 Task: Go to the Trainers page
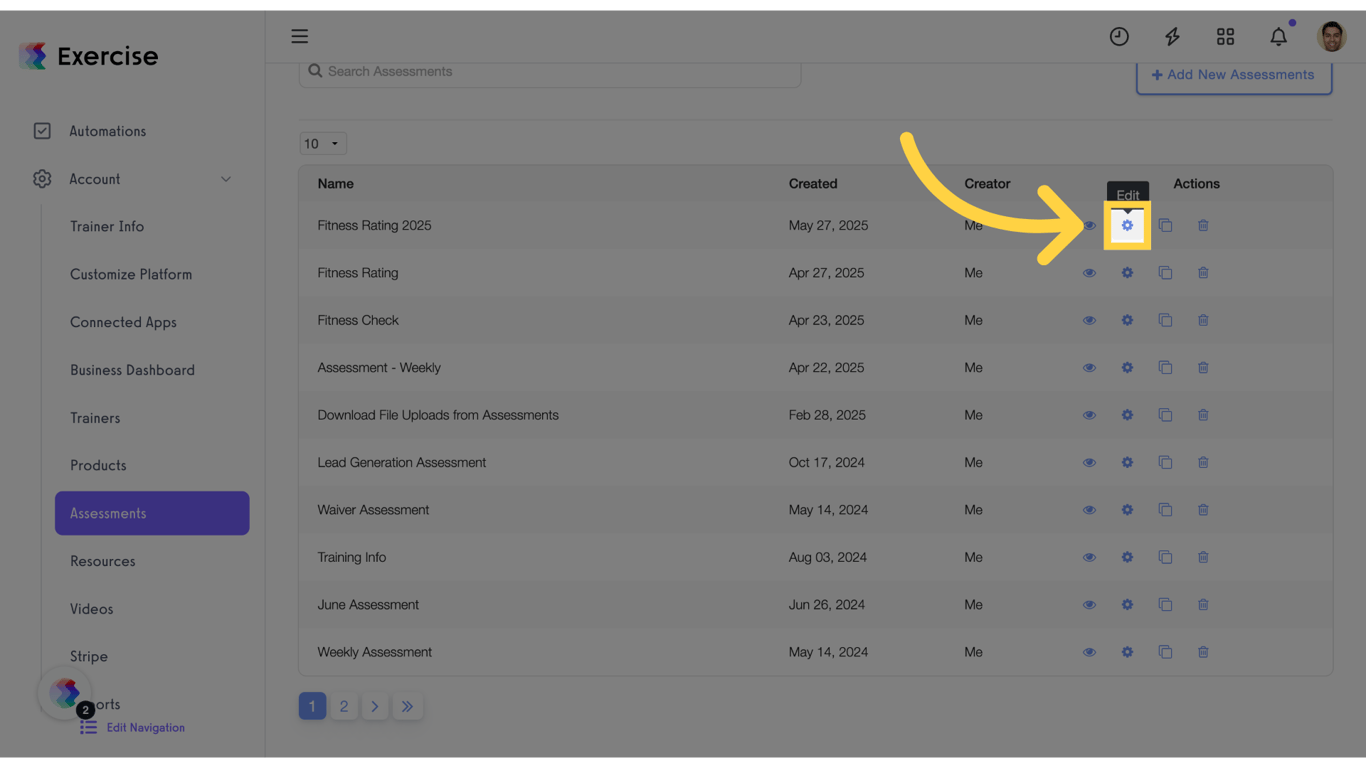coord(95,419)
